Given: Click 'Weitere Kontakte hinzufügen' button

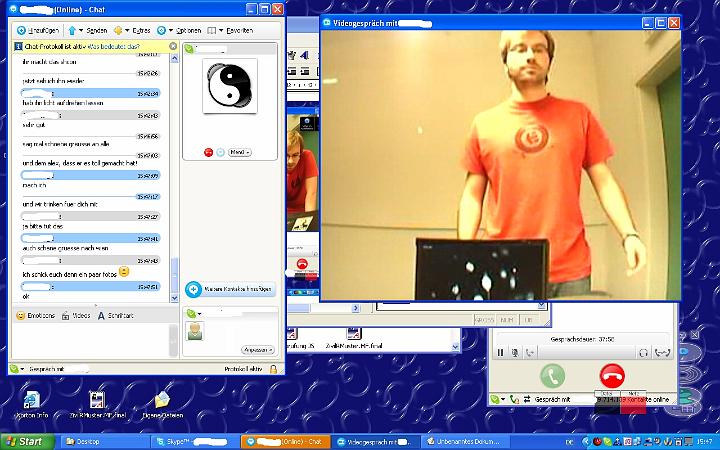Looking at the screenshot, I should tap(231, 289).
